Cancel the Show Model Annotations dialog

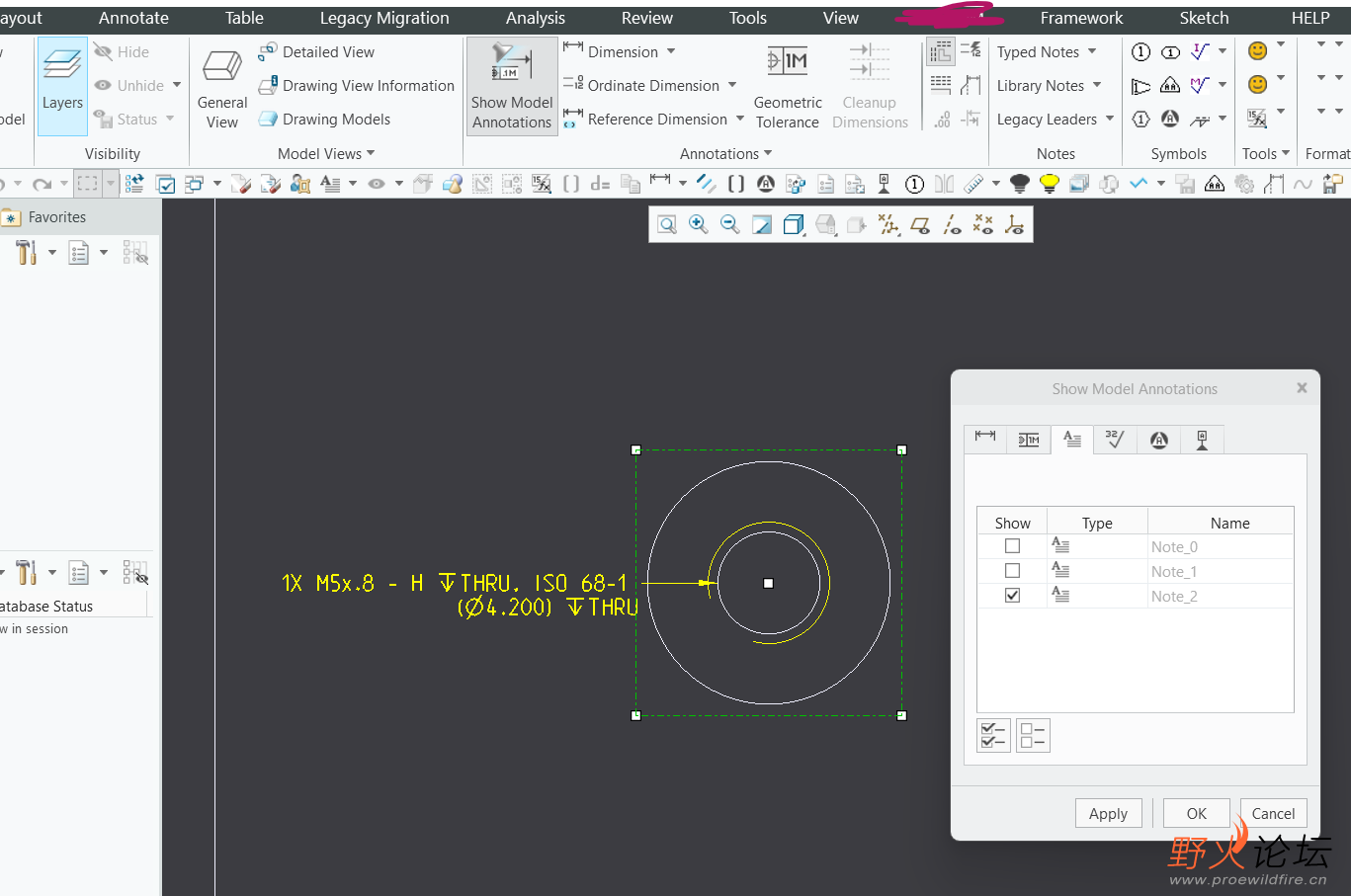point(1273,813)
